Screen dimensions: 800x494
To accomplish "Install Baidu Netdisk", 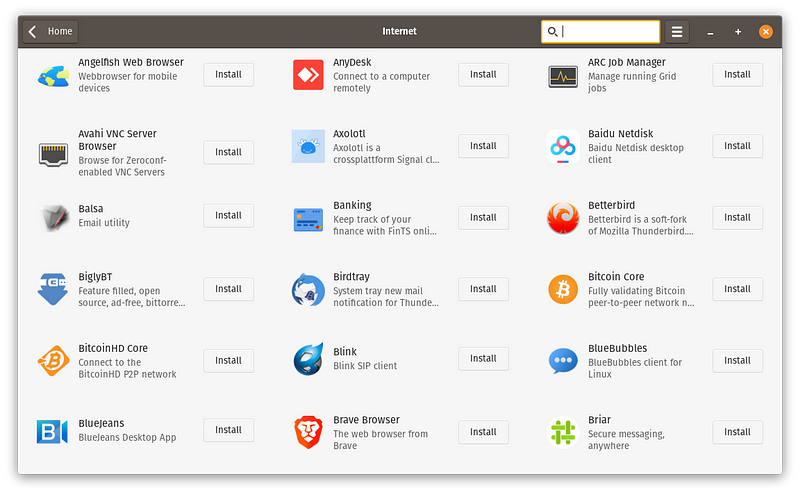I will tap(737, 146).
